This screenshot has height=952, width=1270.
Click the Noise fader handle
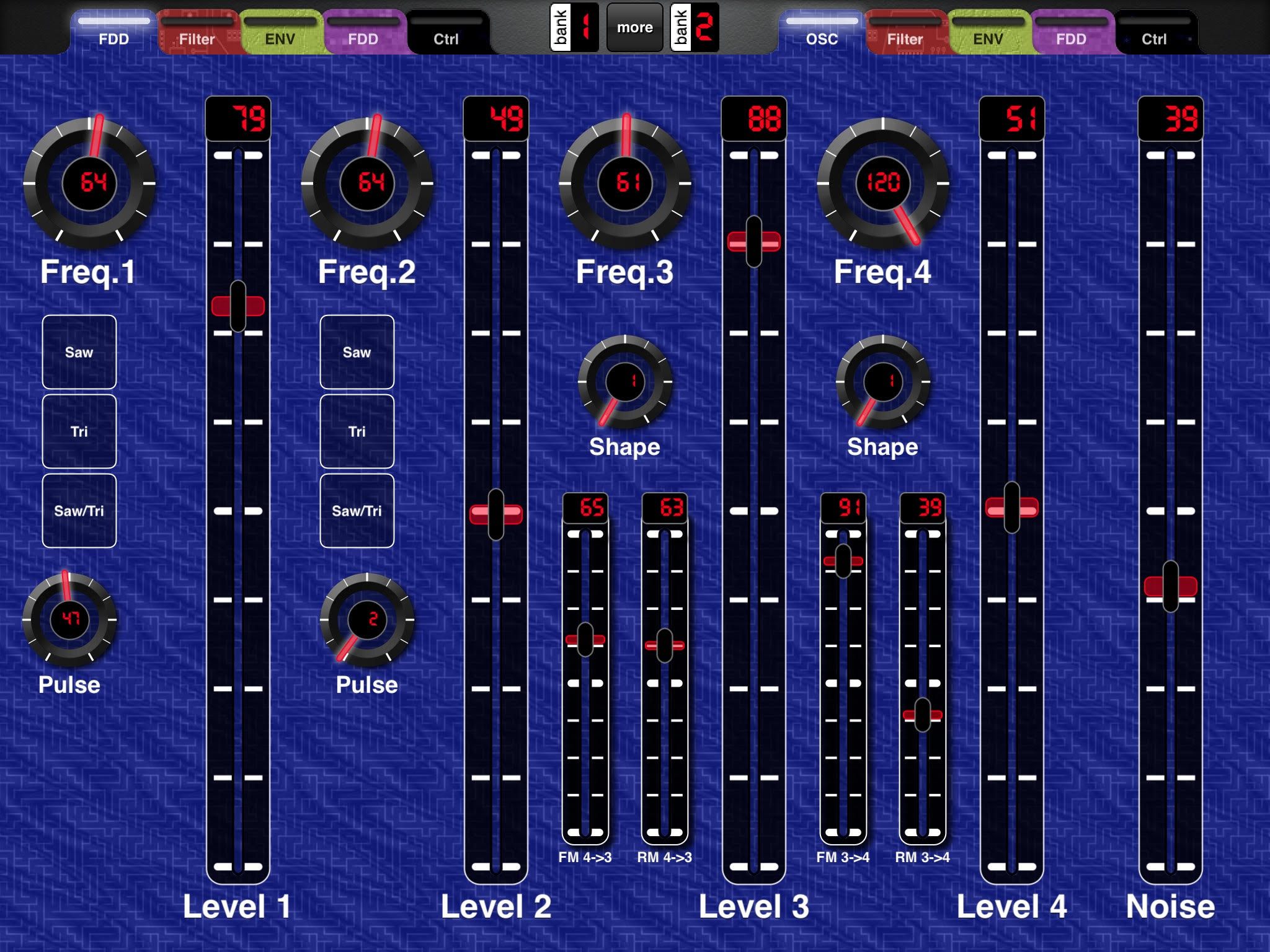coord(1171,586)
